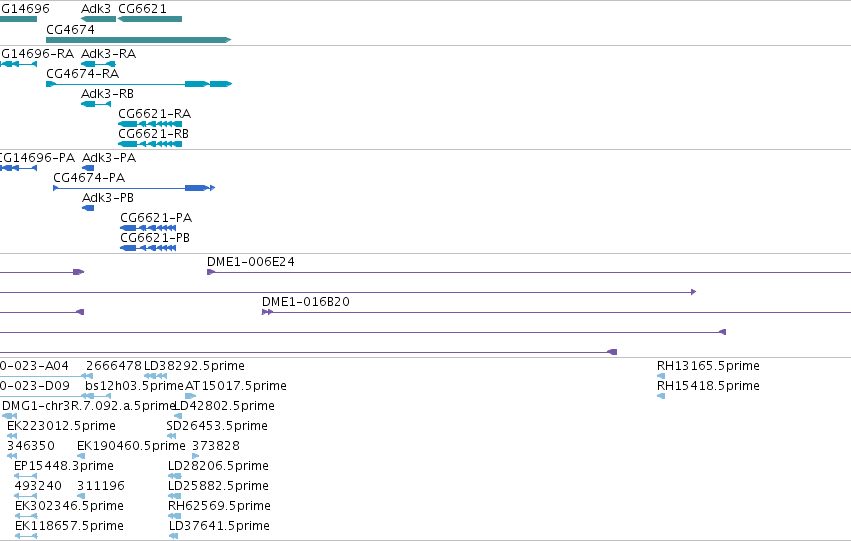Click the CG4674-PA protein glyph
The height and width of the screenshot is (541, 851).
pyautogui.click(x=134, y=188)
